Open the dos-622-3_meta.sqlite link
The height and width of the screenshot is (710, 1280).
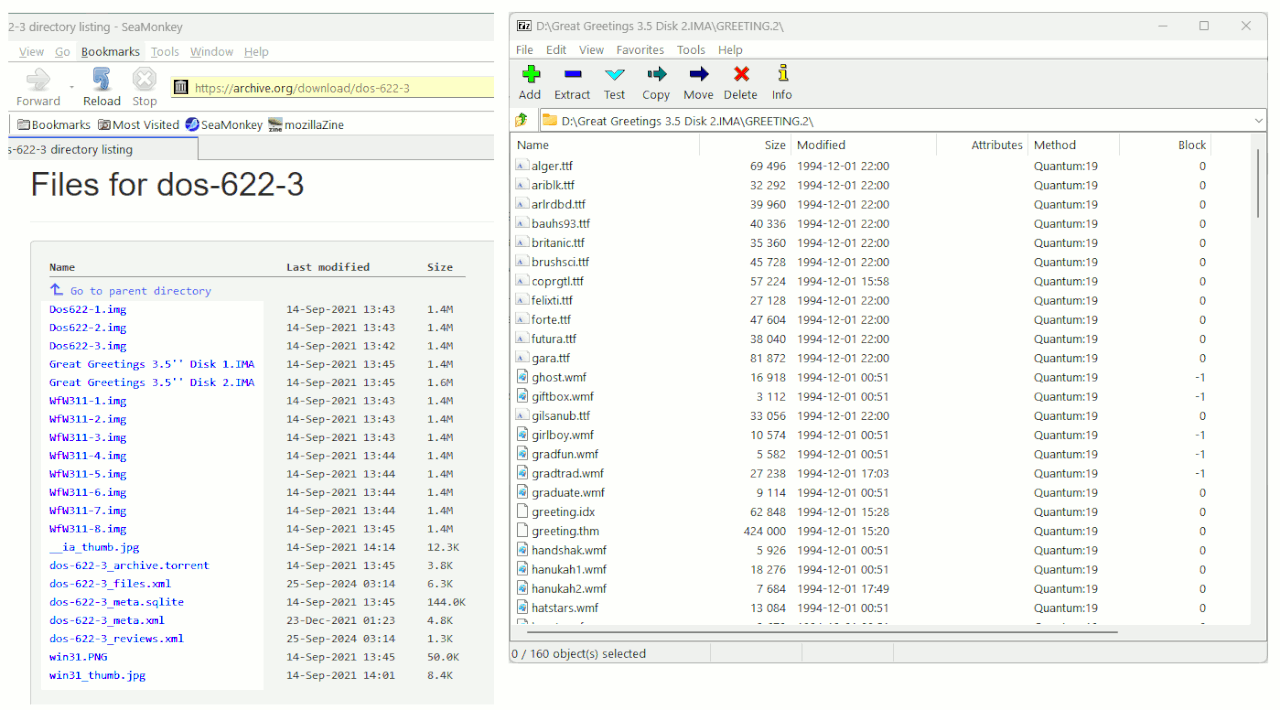tap(117, 602)
